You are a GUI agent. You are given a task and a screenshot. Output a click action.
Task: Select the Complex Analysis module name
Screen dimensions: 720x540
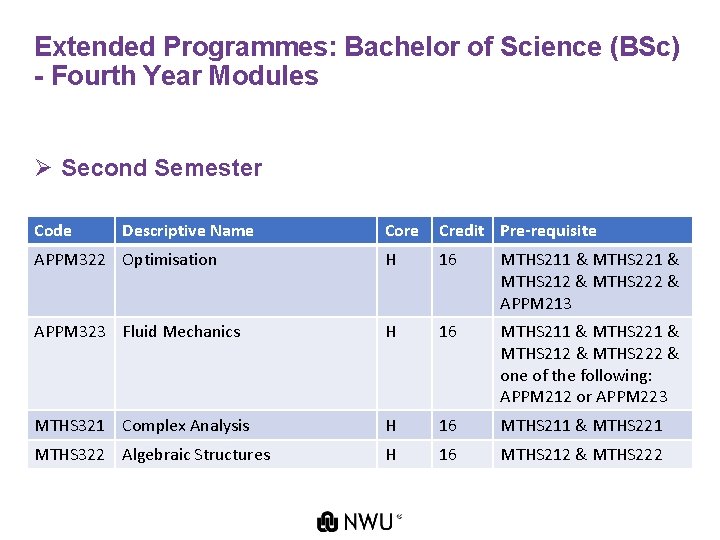point(186,426)
